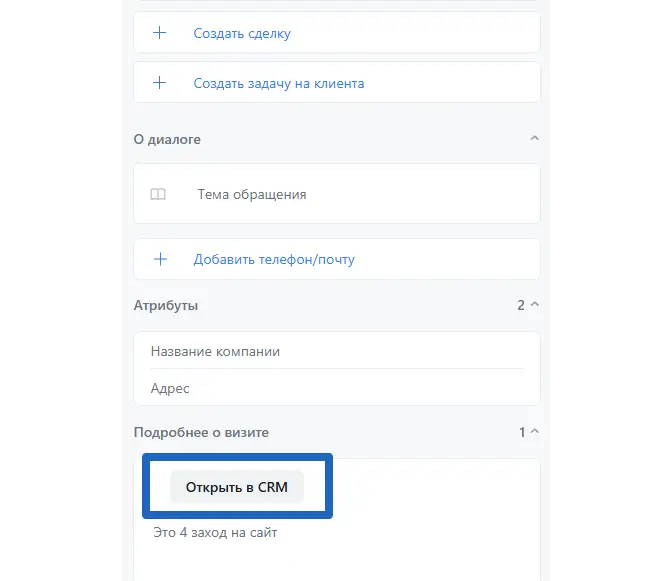
Task: Open the Добавить телефон/почту link
Action: (274, 259)
